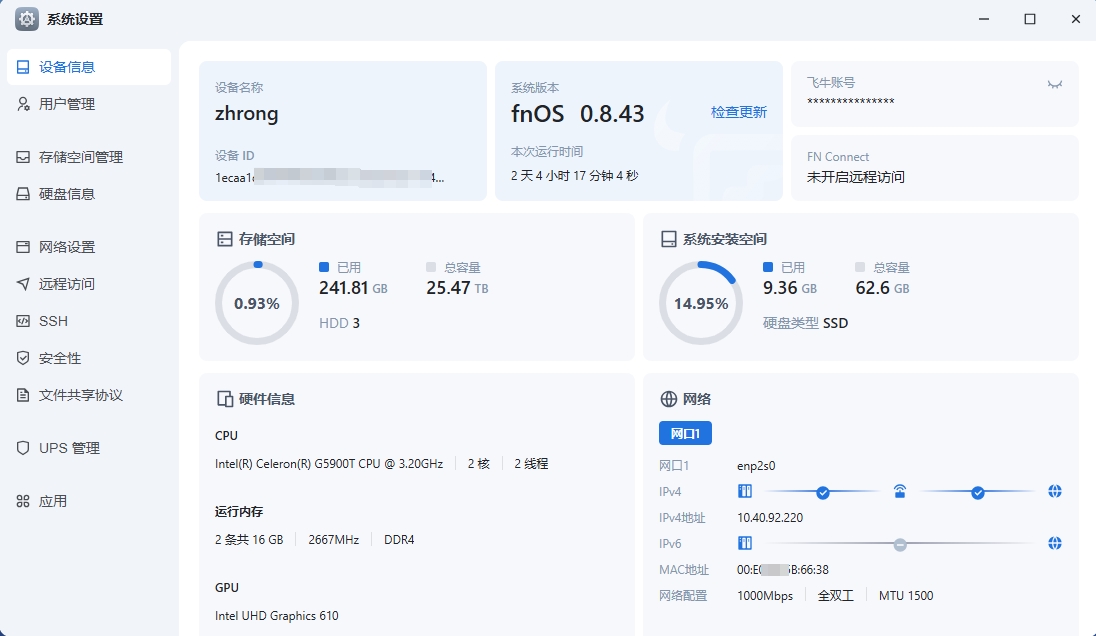
Task: Click the IPv6 internet globe icon
Action: click(x=1055, y=543)
